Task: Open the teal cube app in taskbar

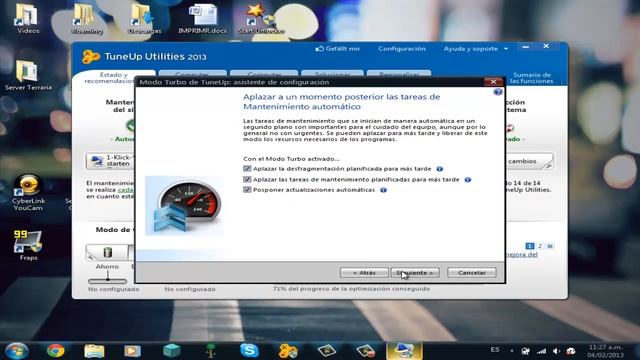Action: pyautogui.click(x=171, y=351)
